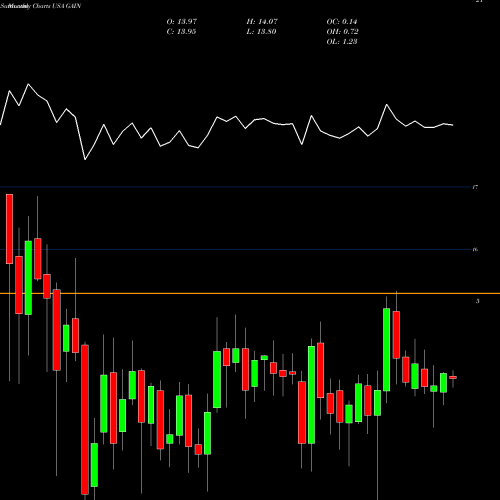The height and width of the screenshot is (500, 500).
Task: Click the high price value 'H: 14.07'
Action: tap(262, 22)
